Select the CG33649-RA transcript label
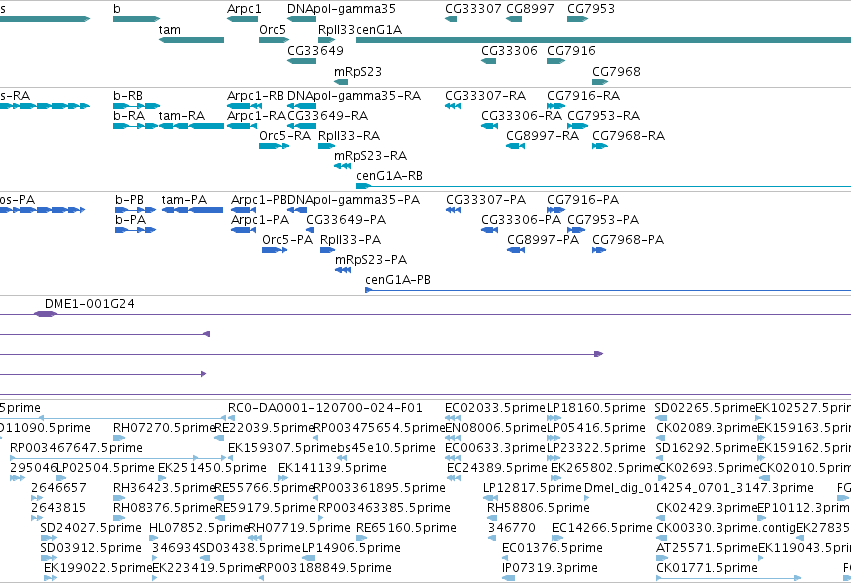 [327, 116]
